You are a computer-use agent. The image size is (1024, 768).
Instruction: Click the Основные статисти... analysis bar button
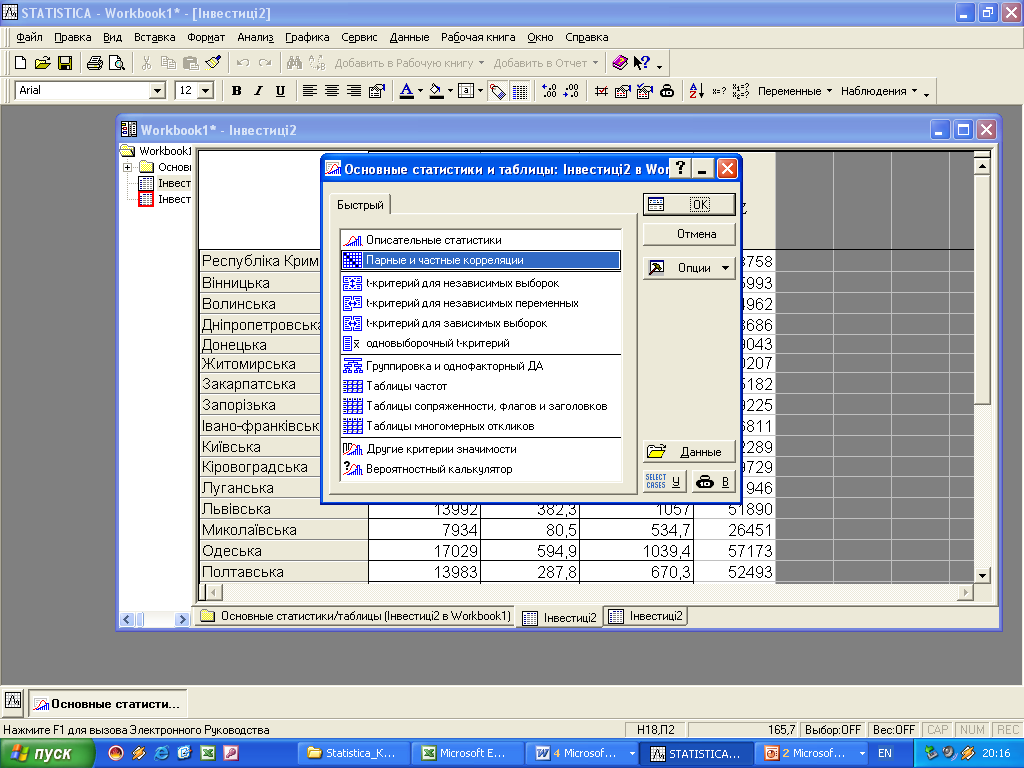(x=107, y=703)
